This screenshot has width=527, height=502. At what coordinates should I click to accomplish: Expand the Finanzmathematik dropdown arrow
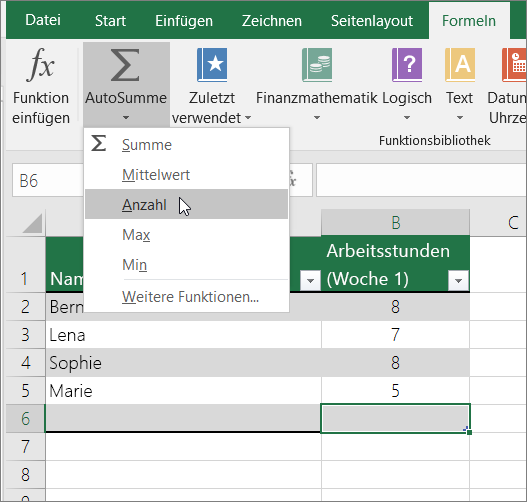(x=317, y=118)
